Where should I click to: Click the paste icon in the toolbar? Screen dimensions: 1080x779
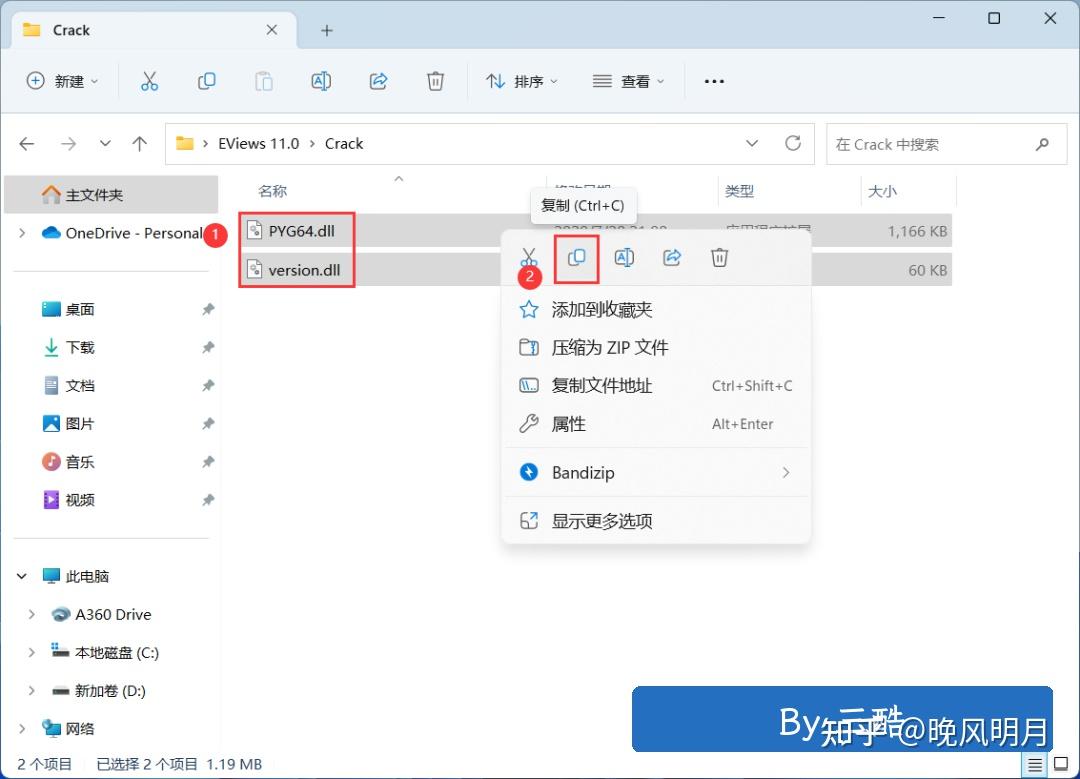263,81
